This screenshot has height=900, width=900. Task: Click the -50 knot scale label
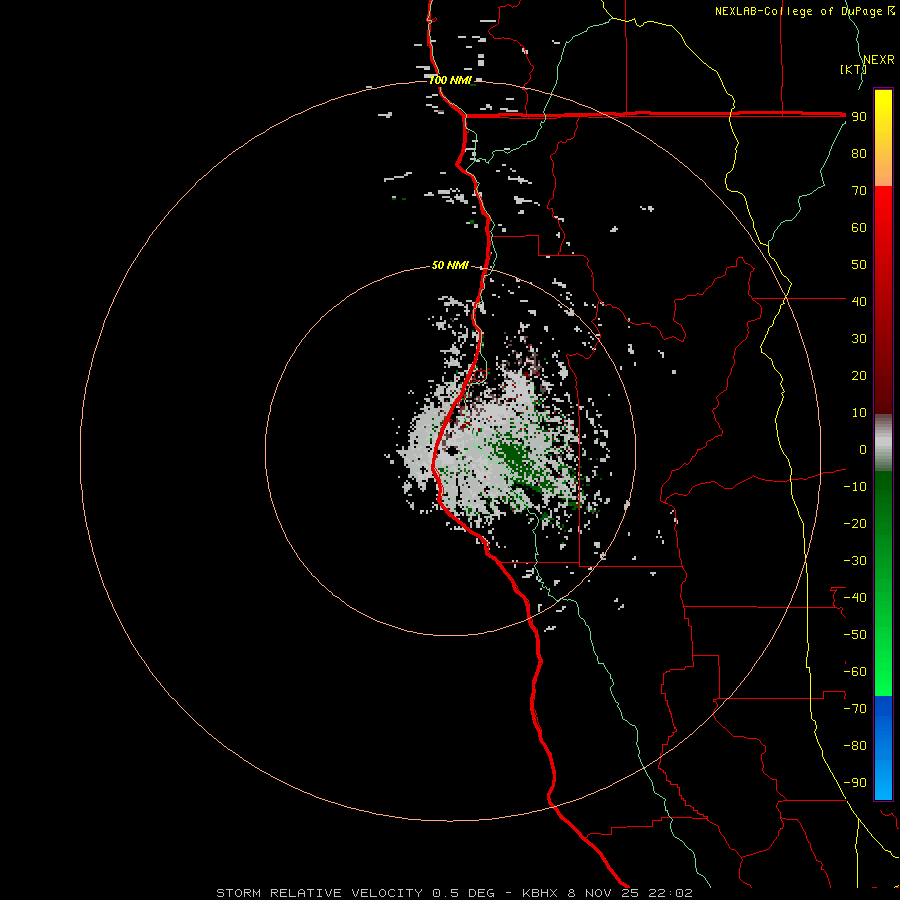(855, 635)
